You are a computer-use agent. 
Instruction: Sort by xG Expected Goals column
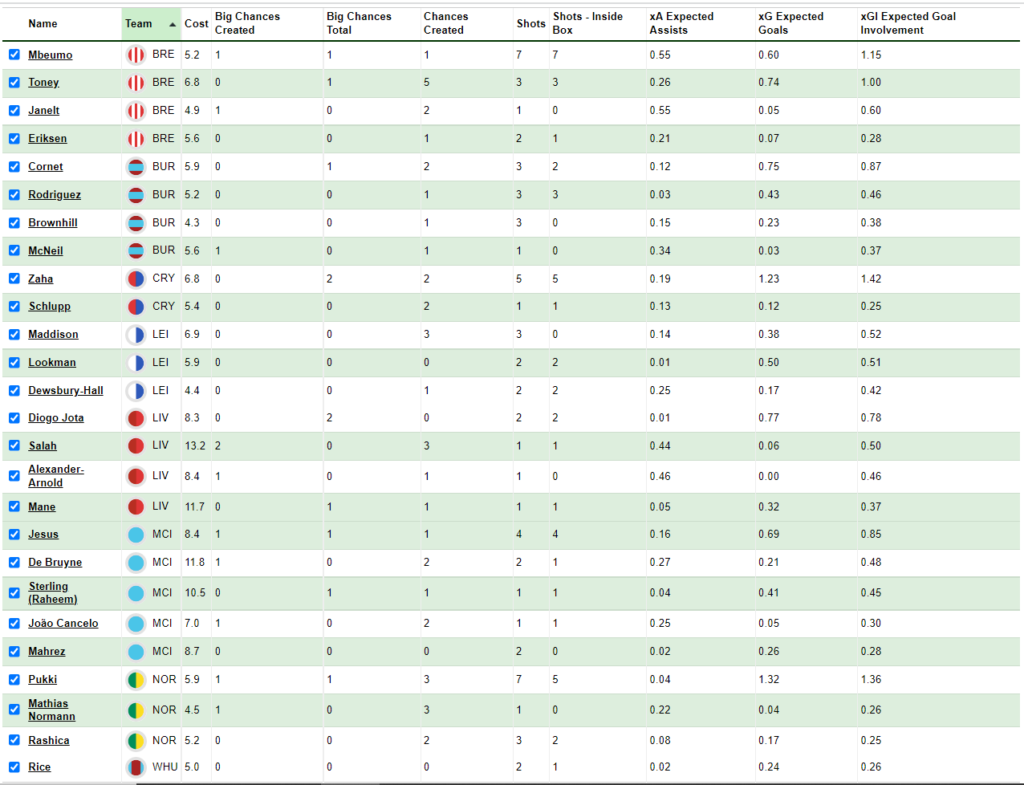click(x=790, y=24)
